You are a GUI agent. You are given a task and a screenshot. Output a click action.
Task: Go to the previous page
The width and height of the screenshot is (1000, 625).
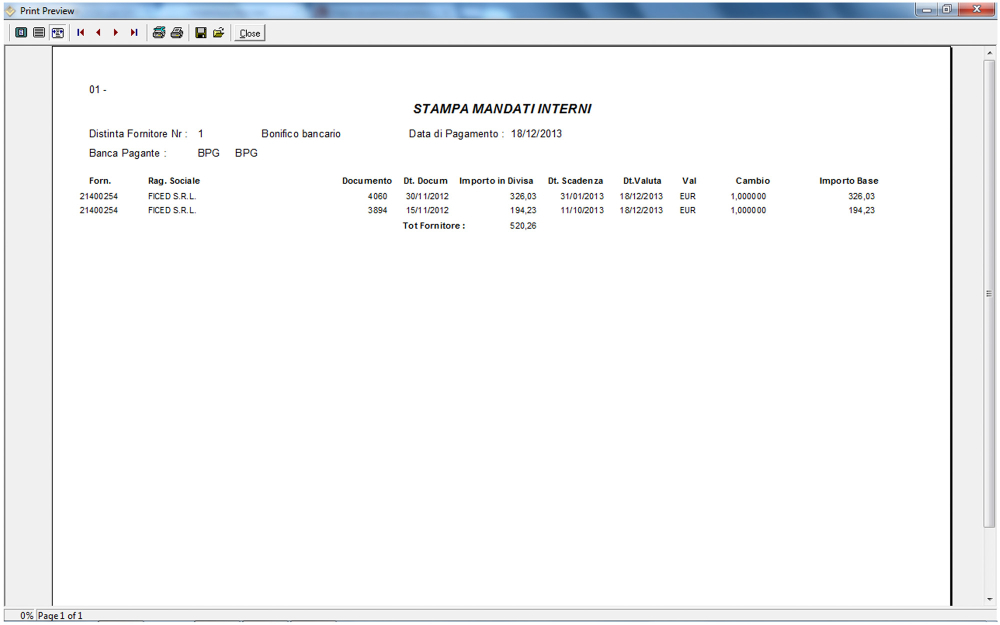tap(98, 33)
